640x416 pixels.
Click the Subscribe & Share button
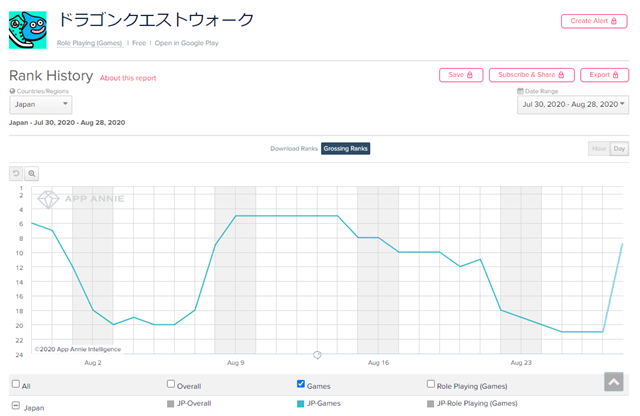coord(531,75)
